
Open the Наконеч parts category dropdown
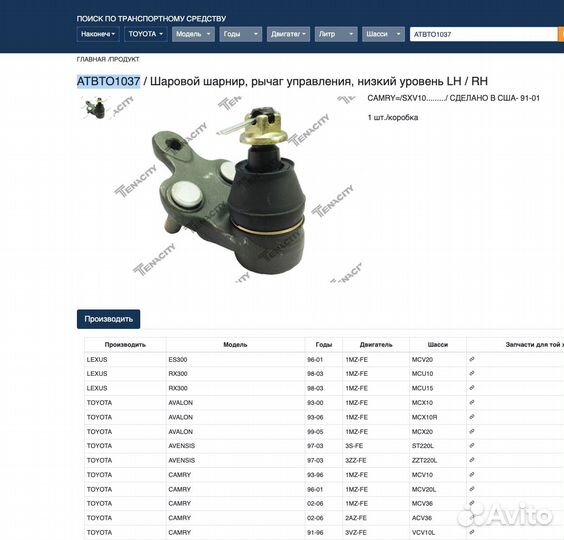pyautogui.click(x=98, y=34)
